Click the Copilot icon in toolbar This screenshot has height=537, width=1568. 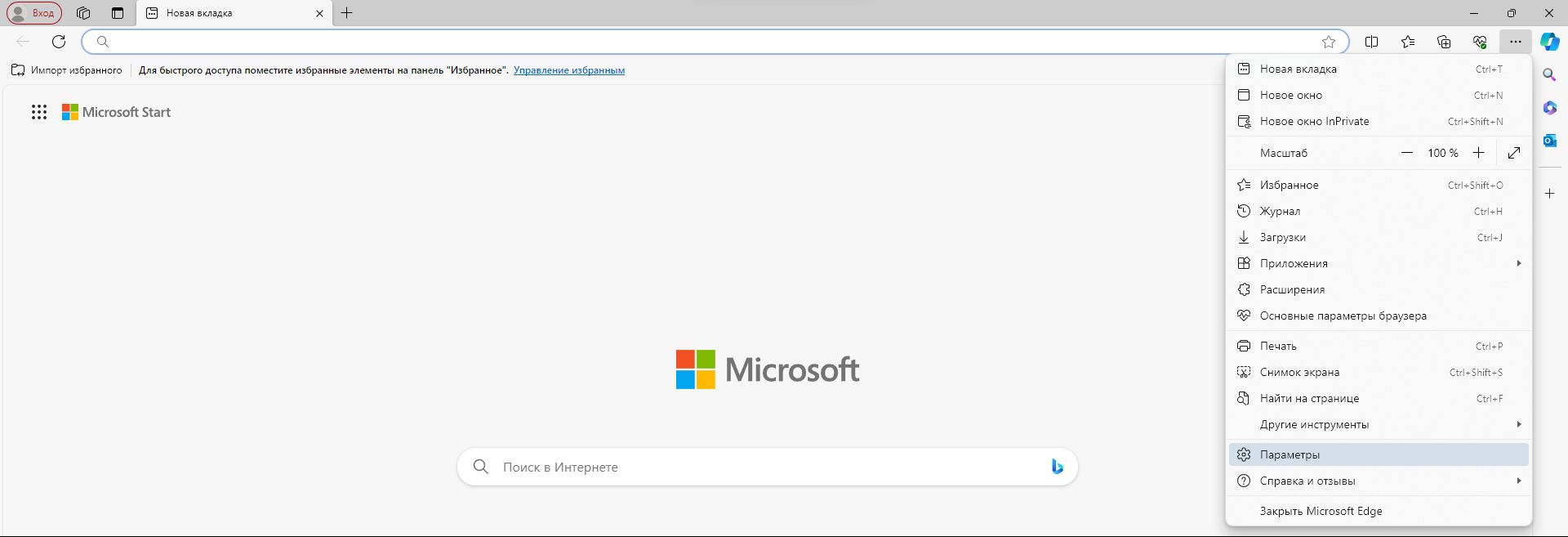point(1549,42)
